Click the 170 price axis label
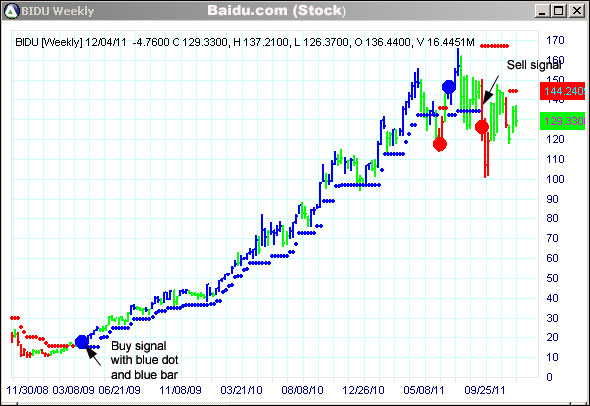 pos(555,40)
